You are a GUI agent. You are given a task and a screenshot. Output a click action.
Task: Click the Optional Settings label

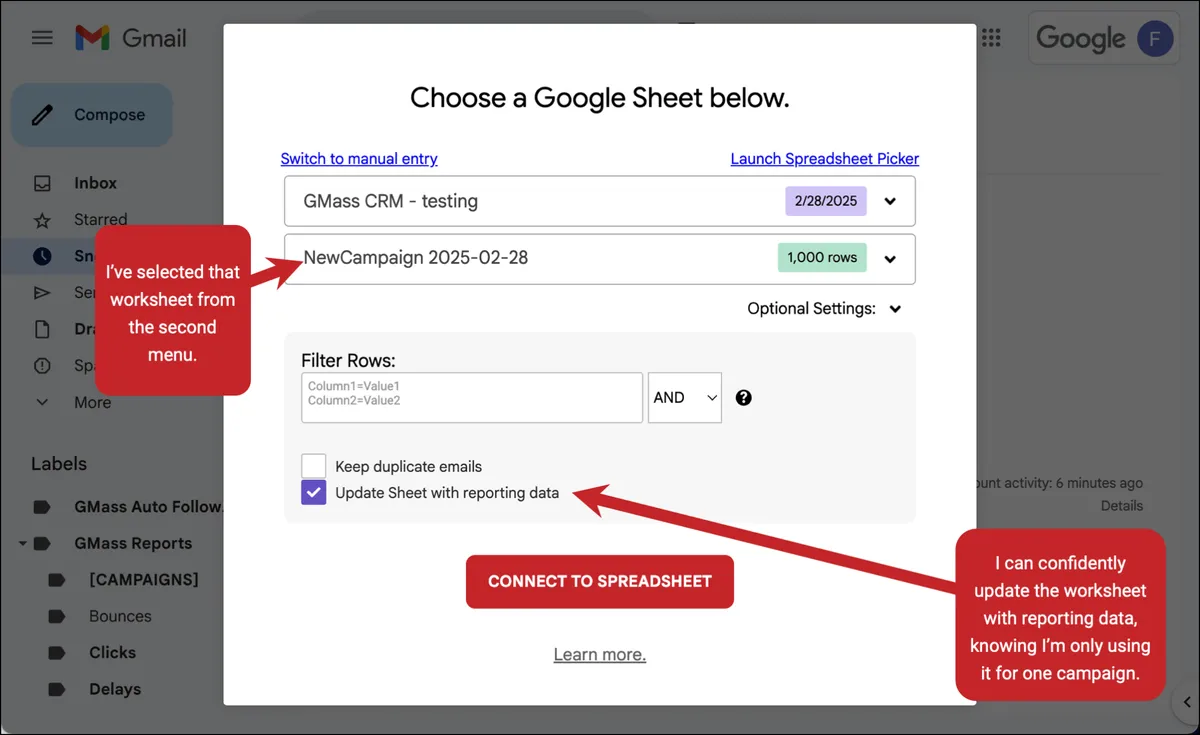[x=812, y=309]
